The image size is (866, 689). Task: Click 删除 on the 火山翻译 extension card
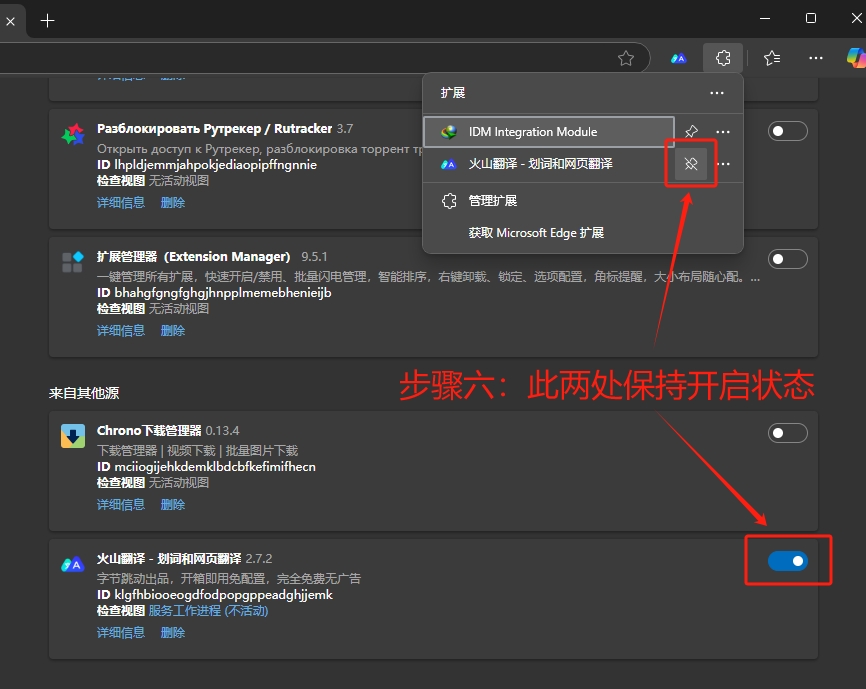point(173,633)
